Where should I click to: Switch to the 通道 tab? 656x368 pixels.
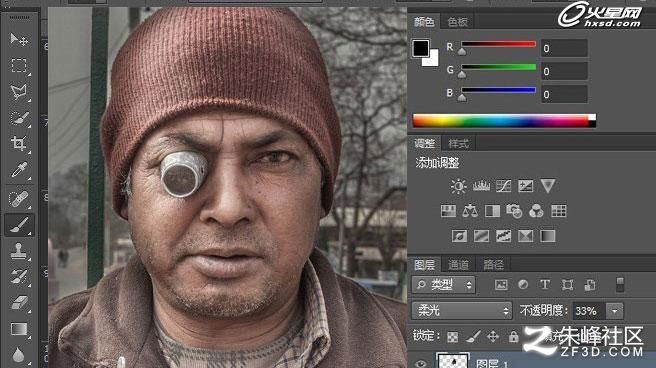pyautogui.click(x=458, y=265)
